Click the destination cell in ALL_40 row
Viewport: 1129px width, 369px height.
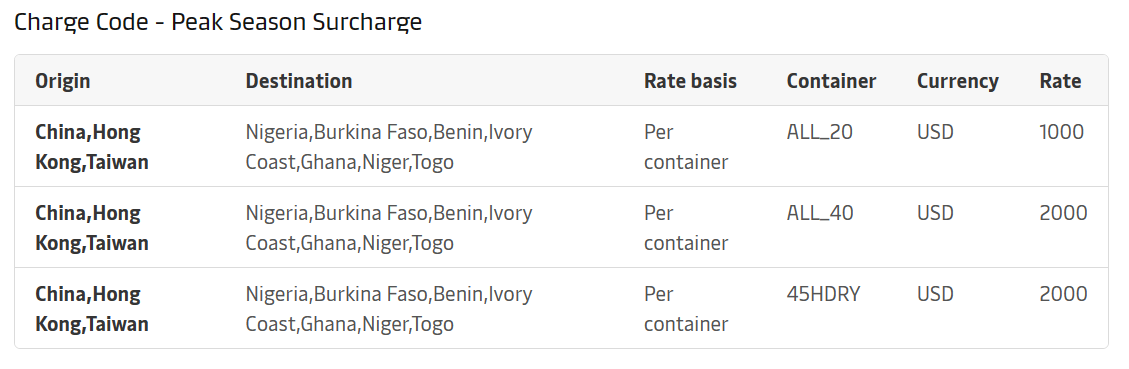(389, 228)
